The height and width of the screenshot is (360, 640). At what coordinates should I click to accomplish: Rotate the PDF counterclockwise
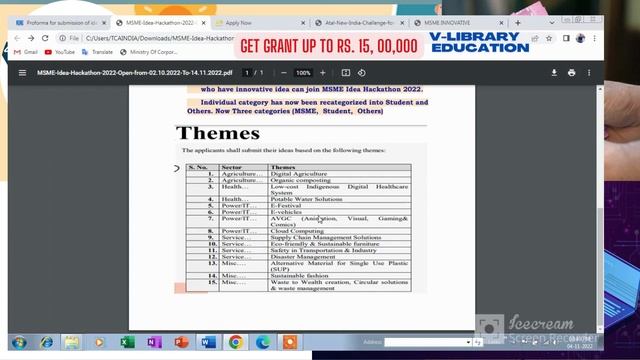tap(362, 73)
